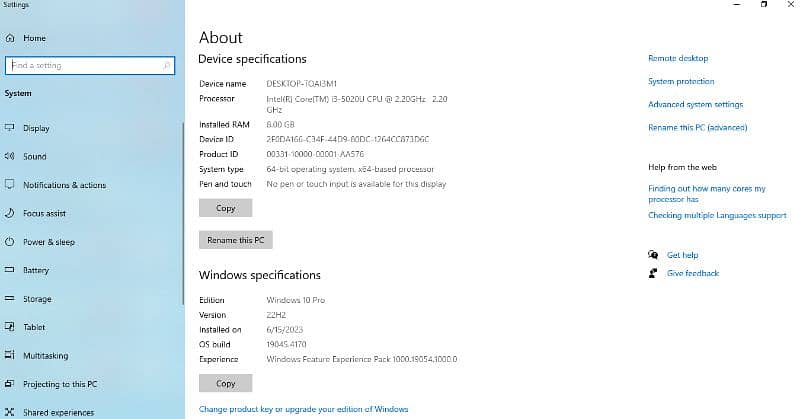Select the Battery icon in sidebar
Image resolution: width=800 pixels, height=419 pixels.
click(x=10, y=271)
